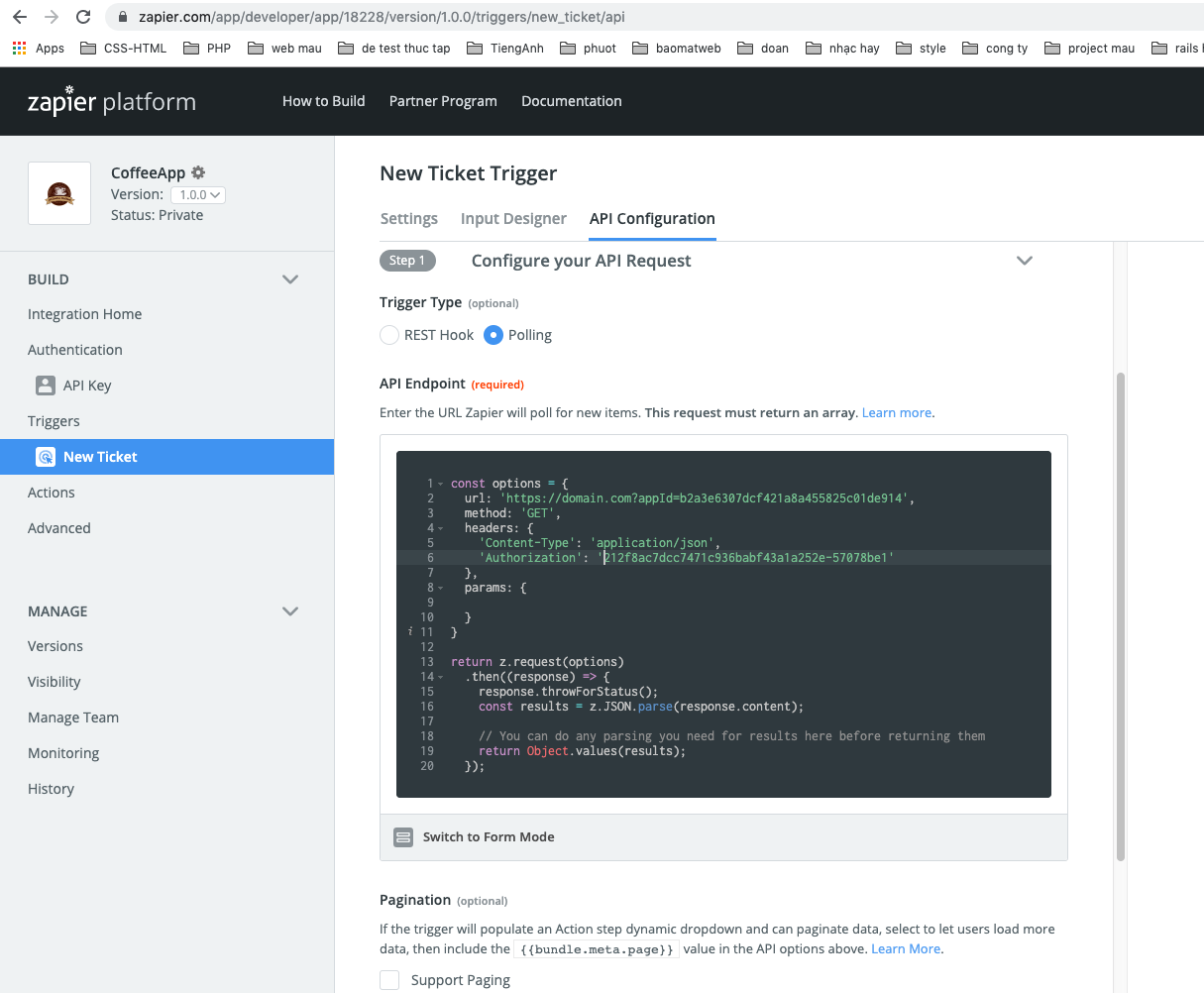Click the CoffeeApp logo thumbnail
The height and width of the screenshot is (993, 1204).
(59, 193)
